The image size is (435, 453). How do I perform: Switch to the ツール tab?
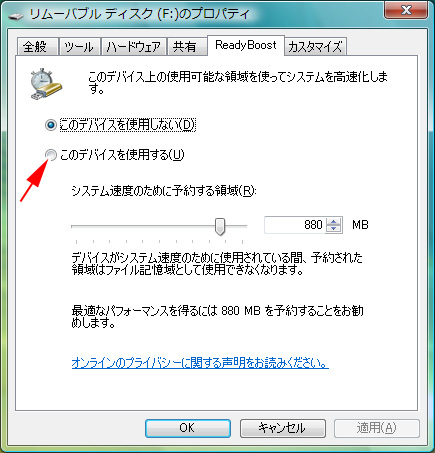click(x=79, y=46)
